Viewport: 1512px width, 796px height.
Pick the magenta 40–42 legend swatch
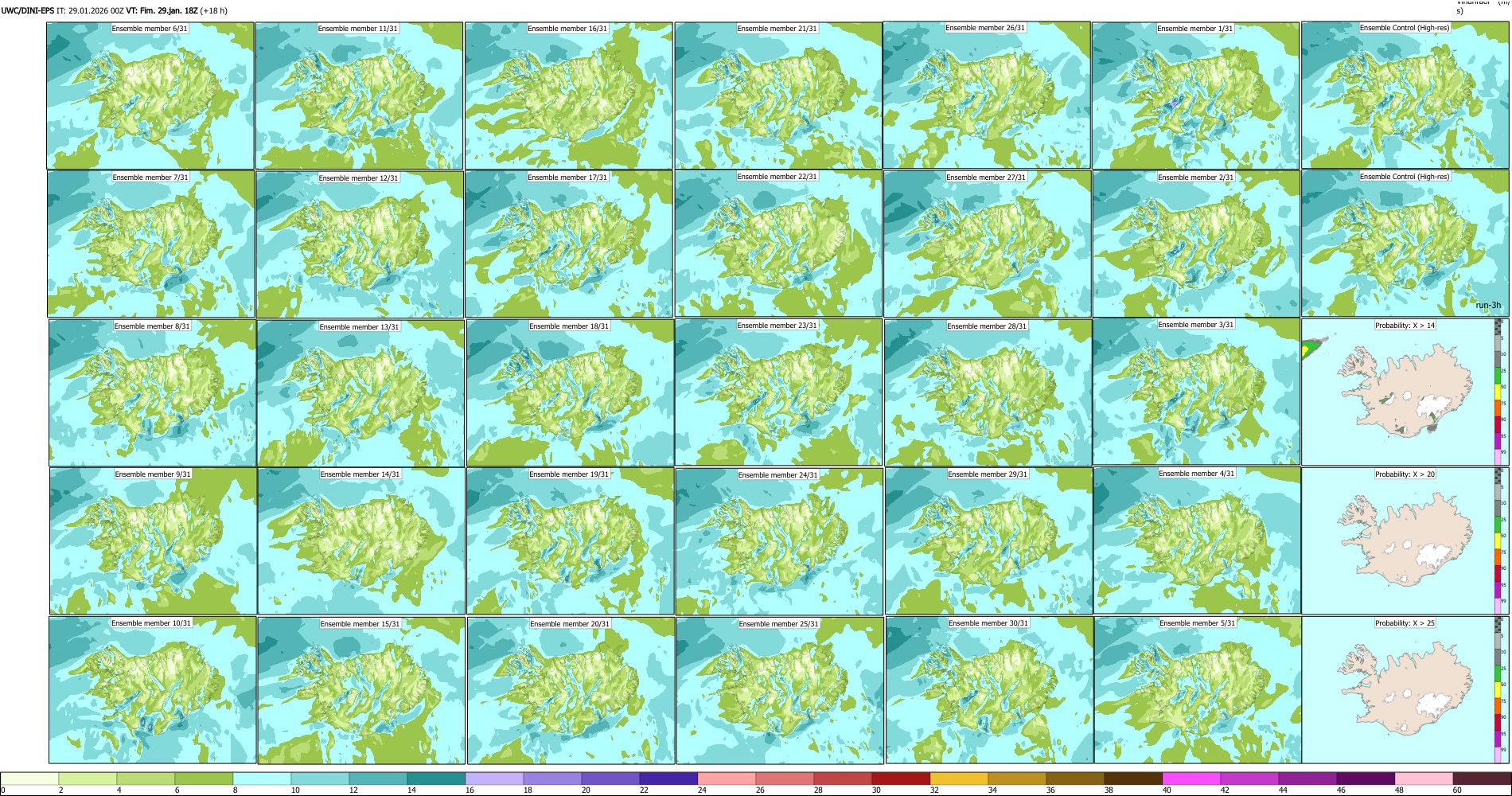click(1191, 779)
